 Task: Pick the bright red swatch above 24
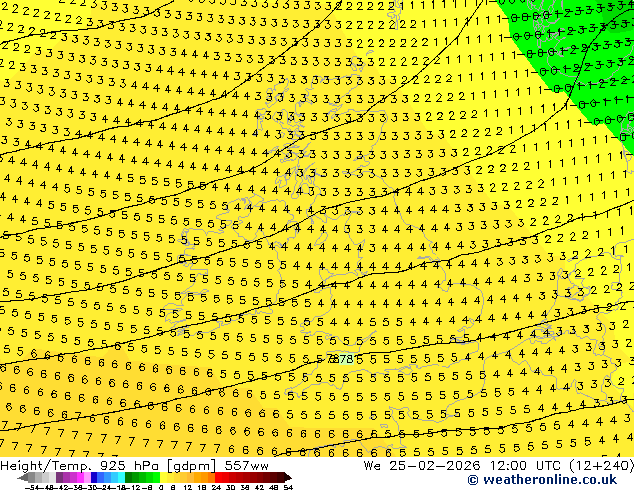[218, 478]
